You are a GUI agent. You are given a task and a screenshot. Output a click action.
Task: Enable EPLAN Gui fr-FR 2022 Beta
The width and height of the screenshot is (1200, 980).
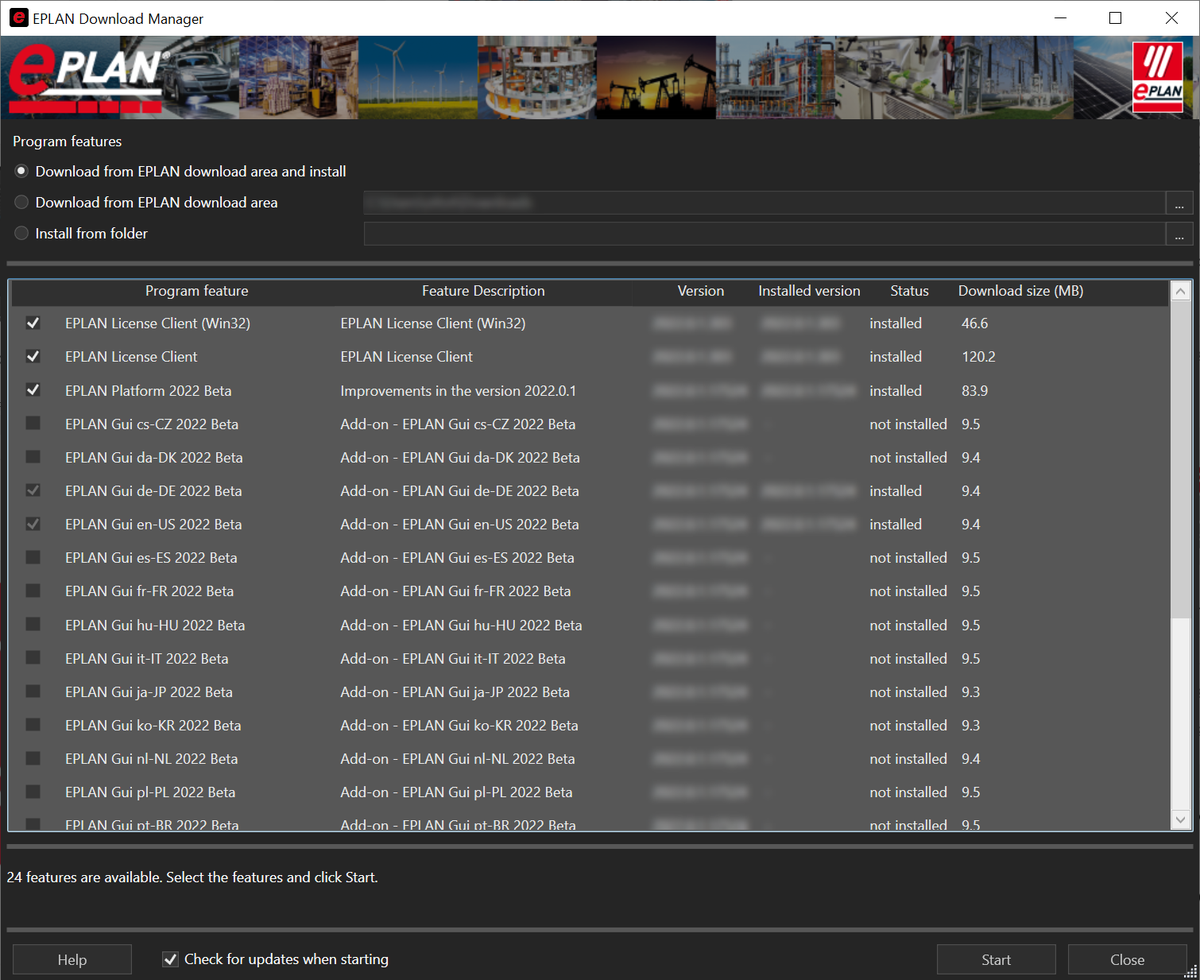[x=33, y=591]
